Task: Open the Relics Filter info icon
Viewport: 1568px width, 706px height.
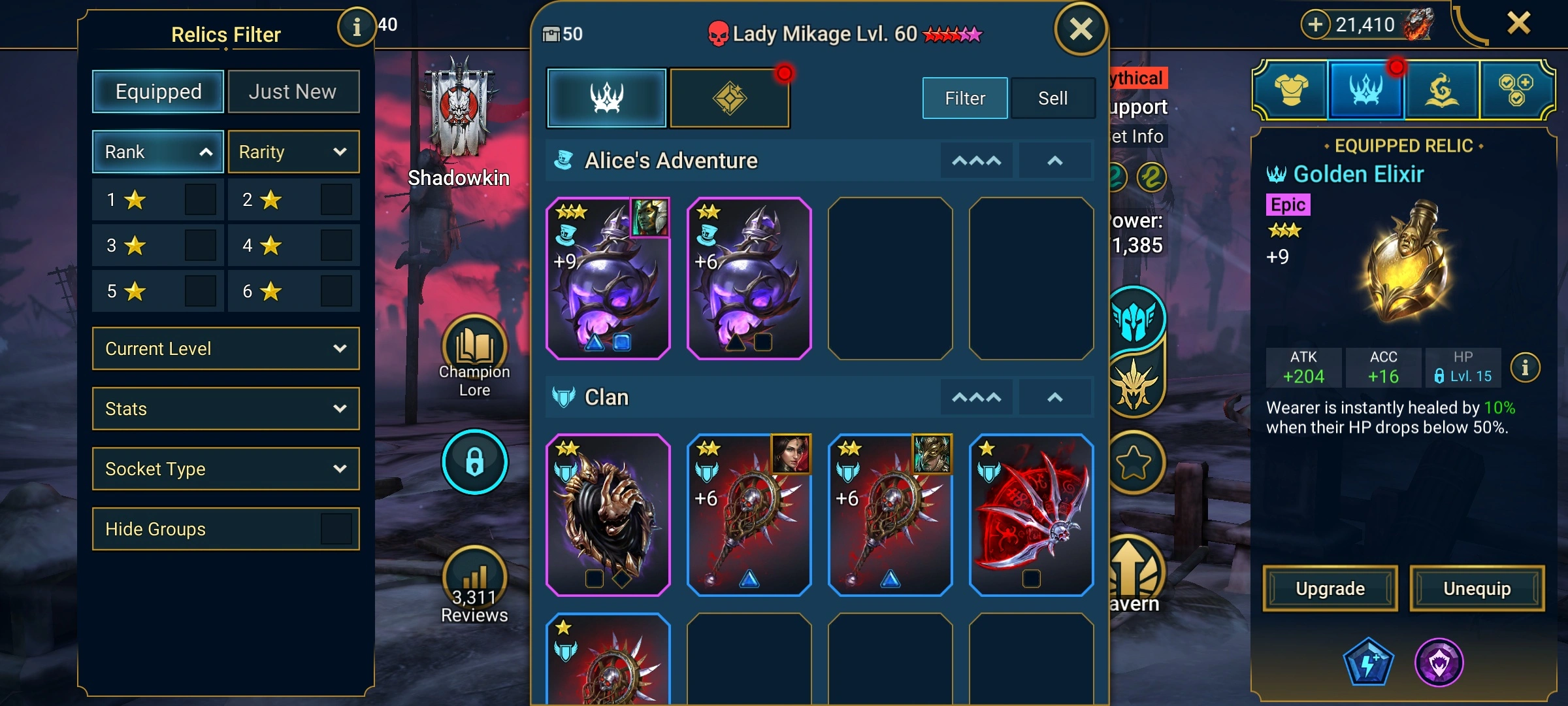Action: coord(356,27)
